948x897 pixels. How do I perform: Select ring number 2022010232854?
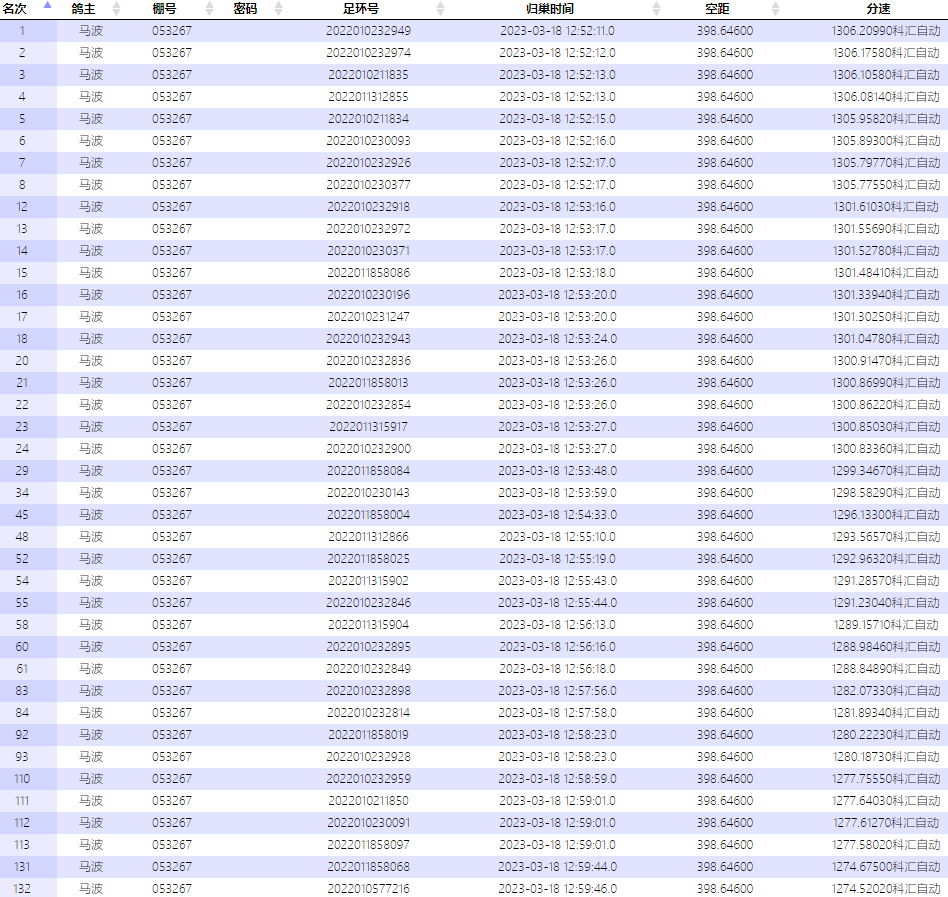368,405
